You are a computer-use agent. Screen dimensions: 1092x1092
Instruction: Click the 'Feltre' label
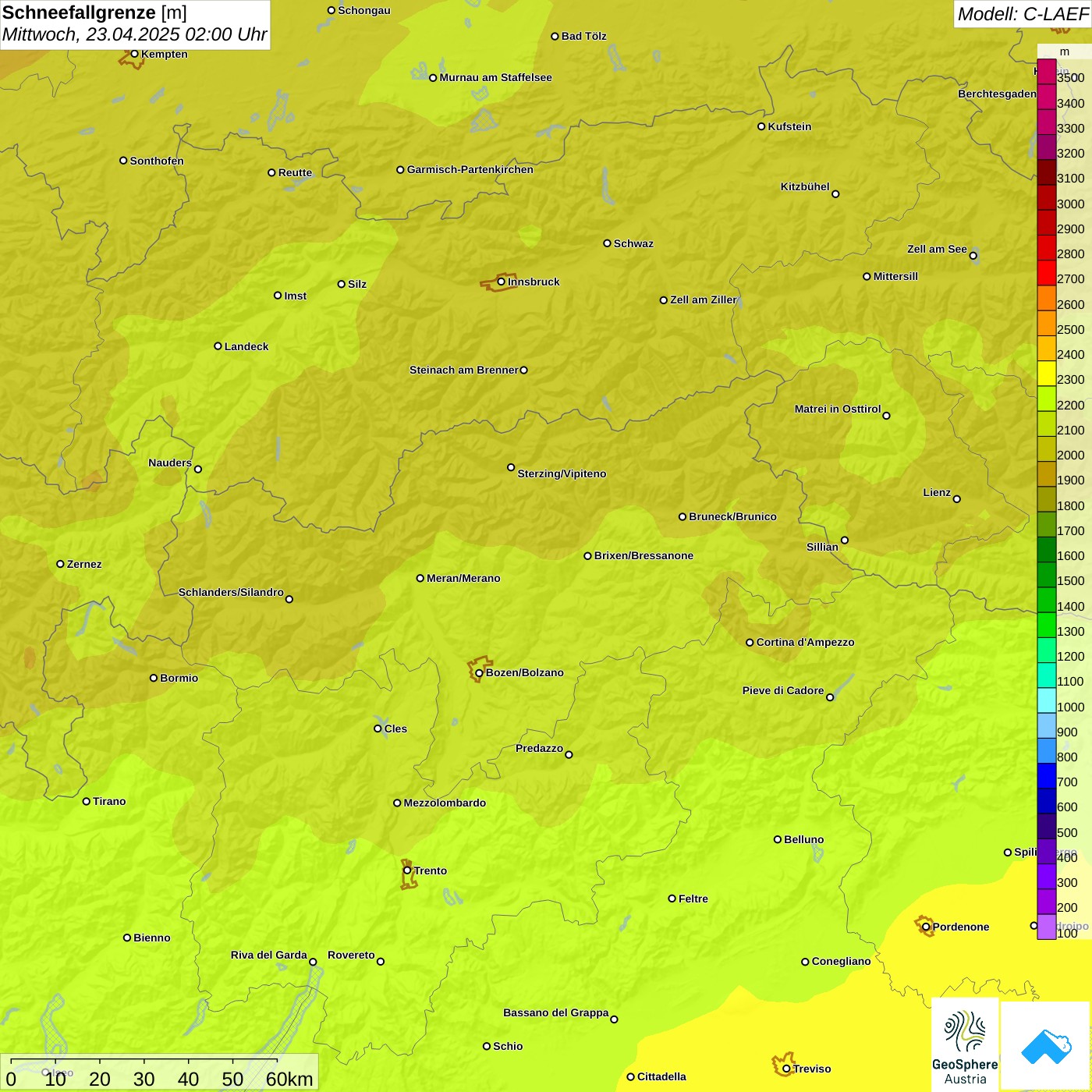(693, 899)
